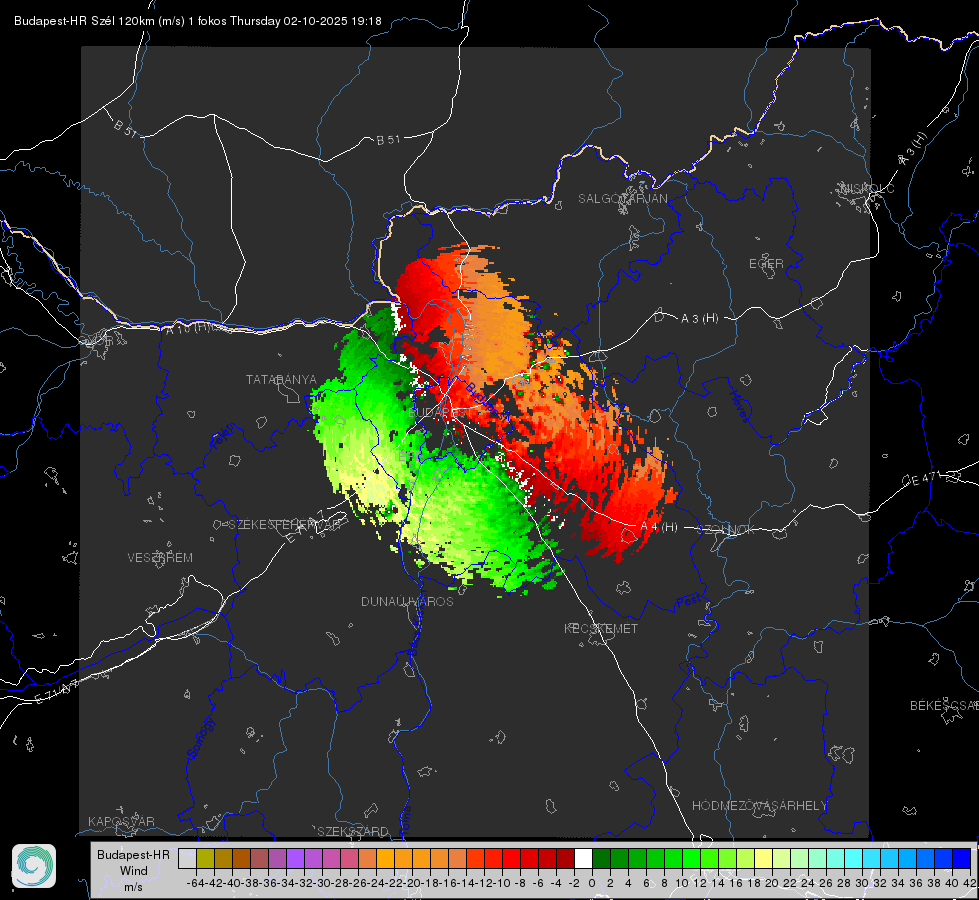The width and height of the screenshot is (979, 900).
Task: Click the '-64' value on the legend scale
Action: tap(196, 883)
